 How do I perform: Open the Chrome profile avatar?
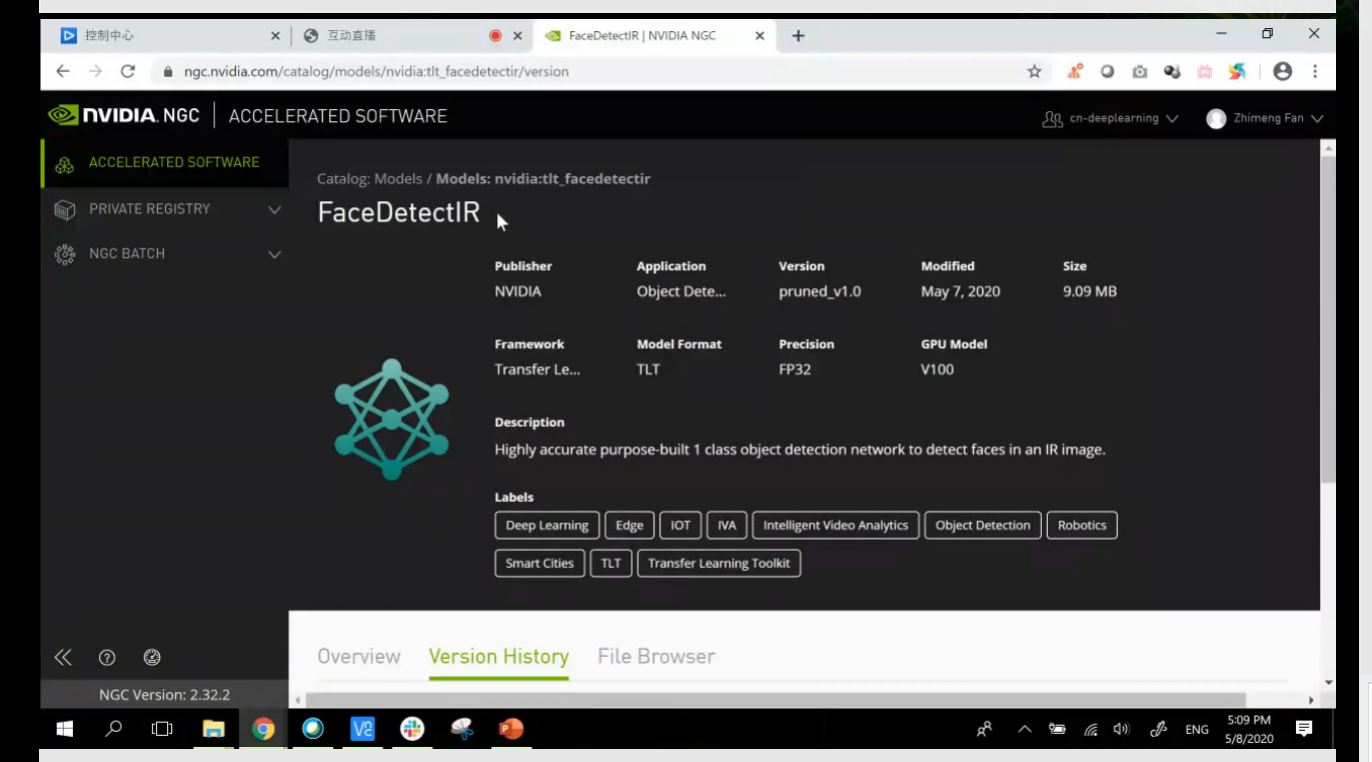1283,71
